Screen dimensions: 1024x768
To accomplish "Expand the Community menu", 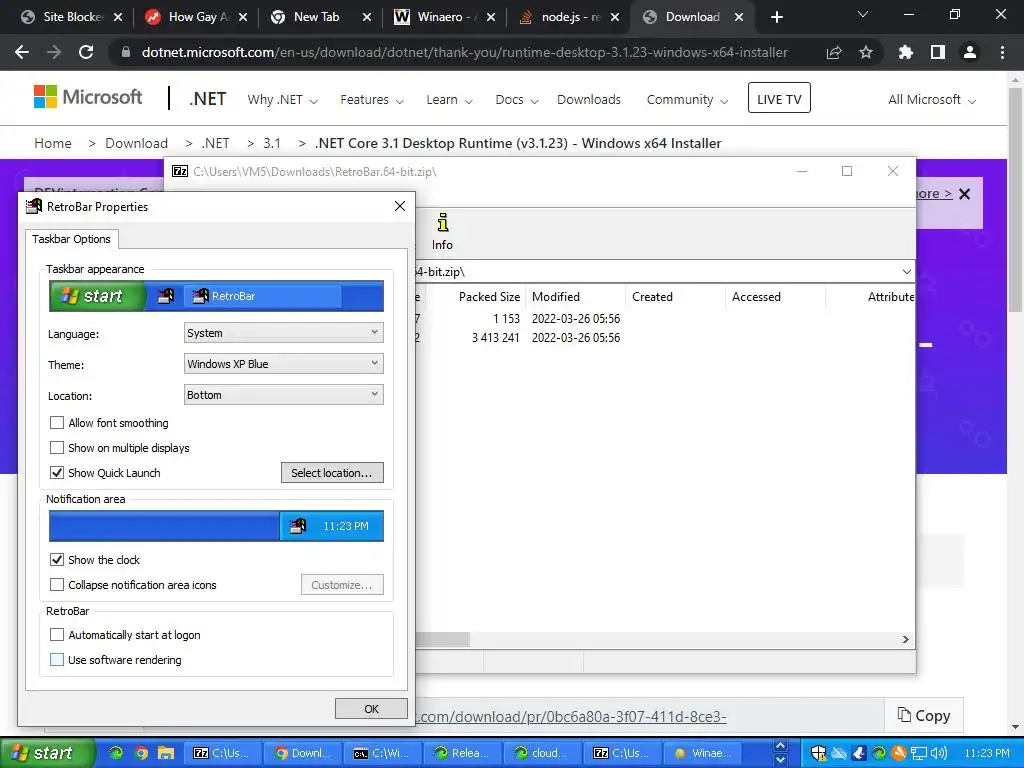I will [x=687, y=99].
